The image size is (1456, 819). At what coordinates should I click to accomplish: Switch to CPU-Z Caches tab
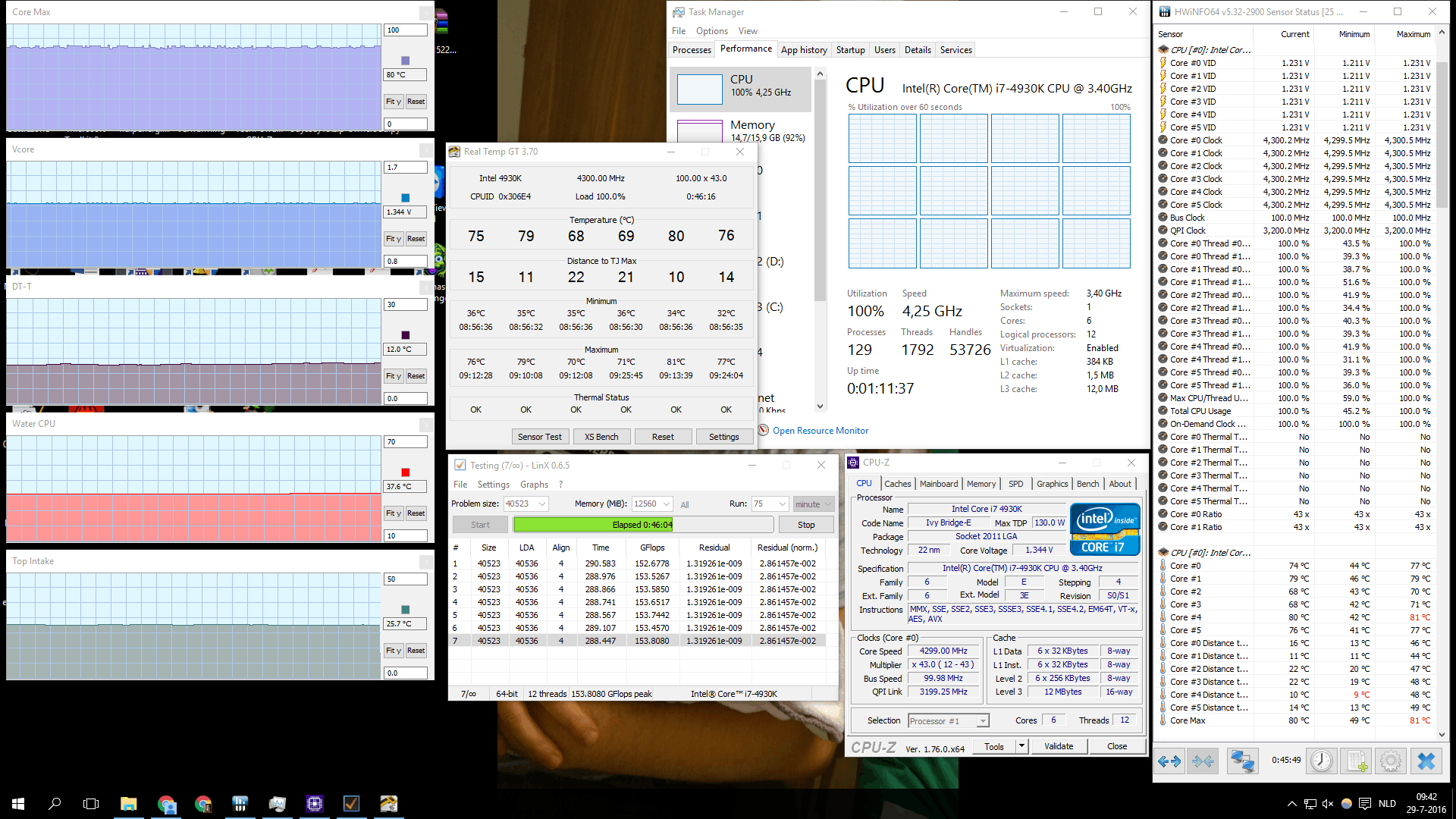pos(898,484)
